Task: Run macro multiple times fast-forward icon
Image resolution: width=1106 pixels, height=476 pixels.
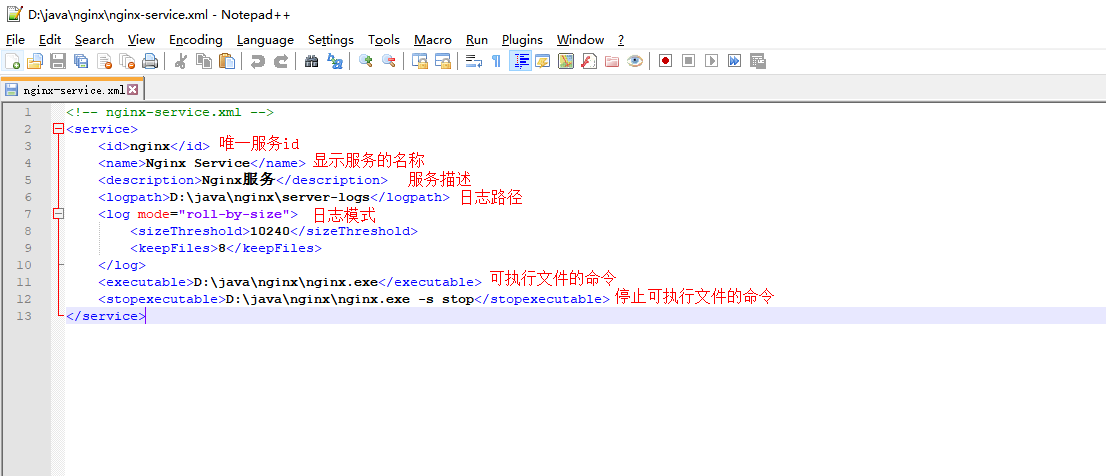Action: pos(734,61)
